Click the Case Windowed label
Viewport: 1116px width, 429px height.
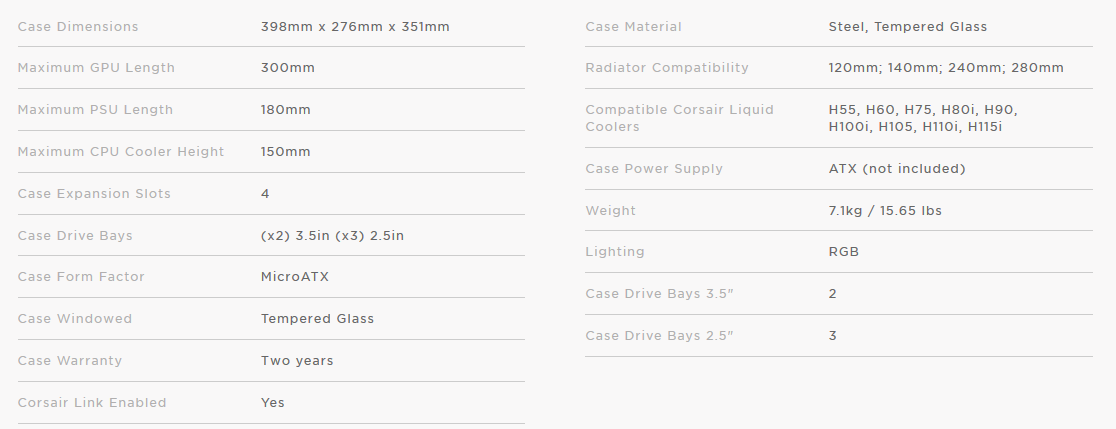75,319
